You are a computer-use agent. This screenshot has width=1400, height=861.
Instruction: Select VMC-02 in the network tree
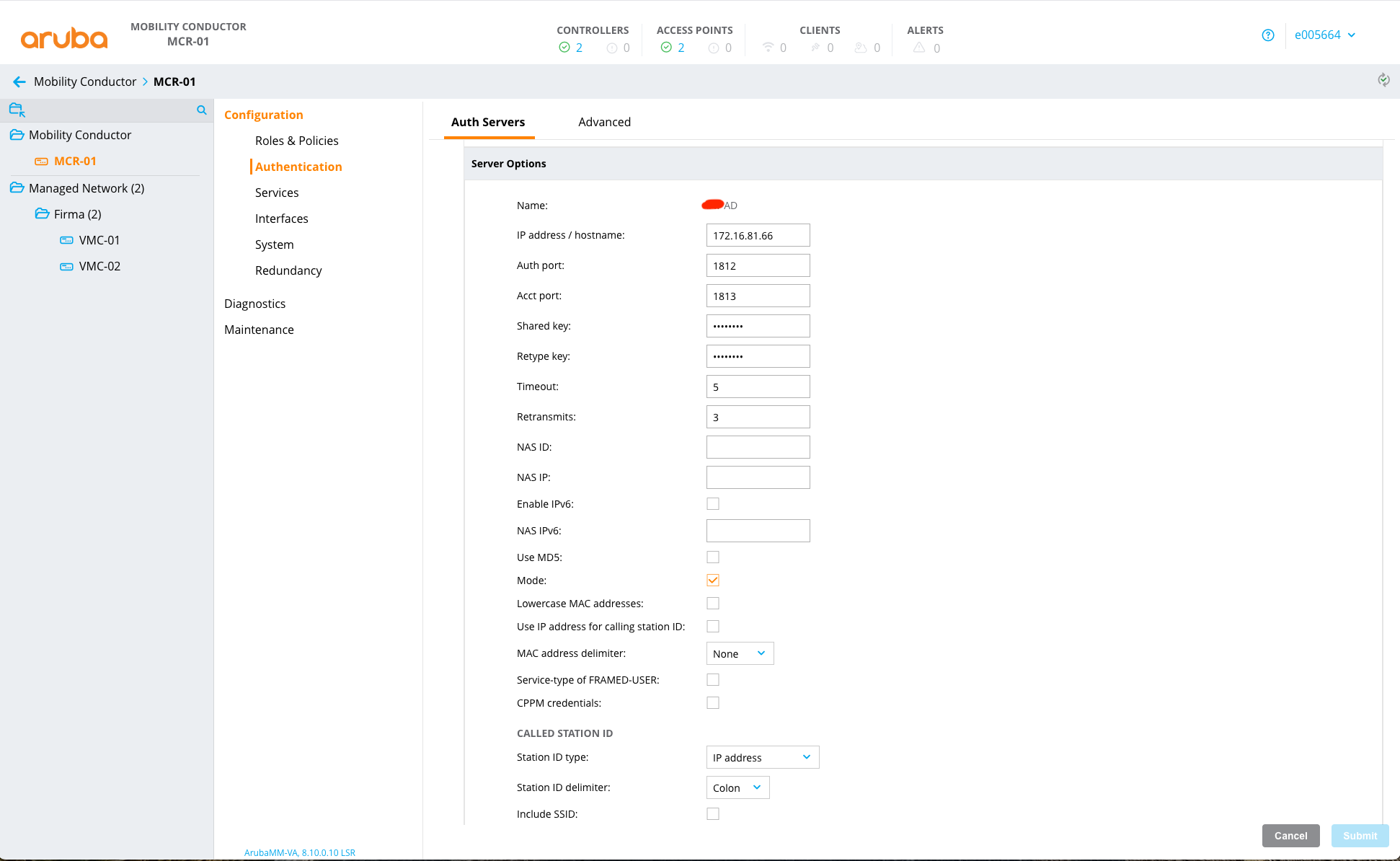pos(99,266)
